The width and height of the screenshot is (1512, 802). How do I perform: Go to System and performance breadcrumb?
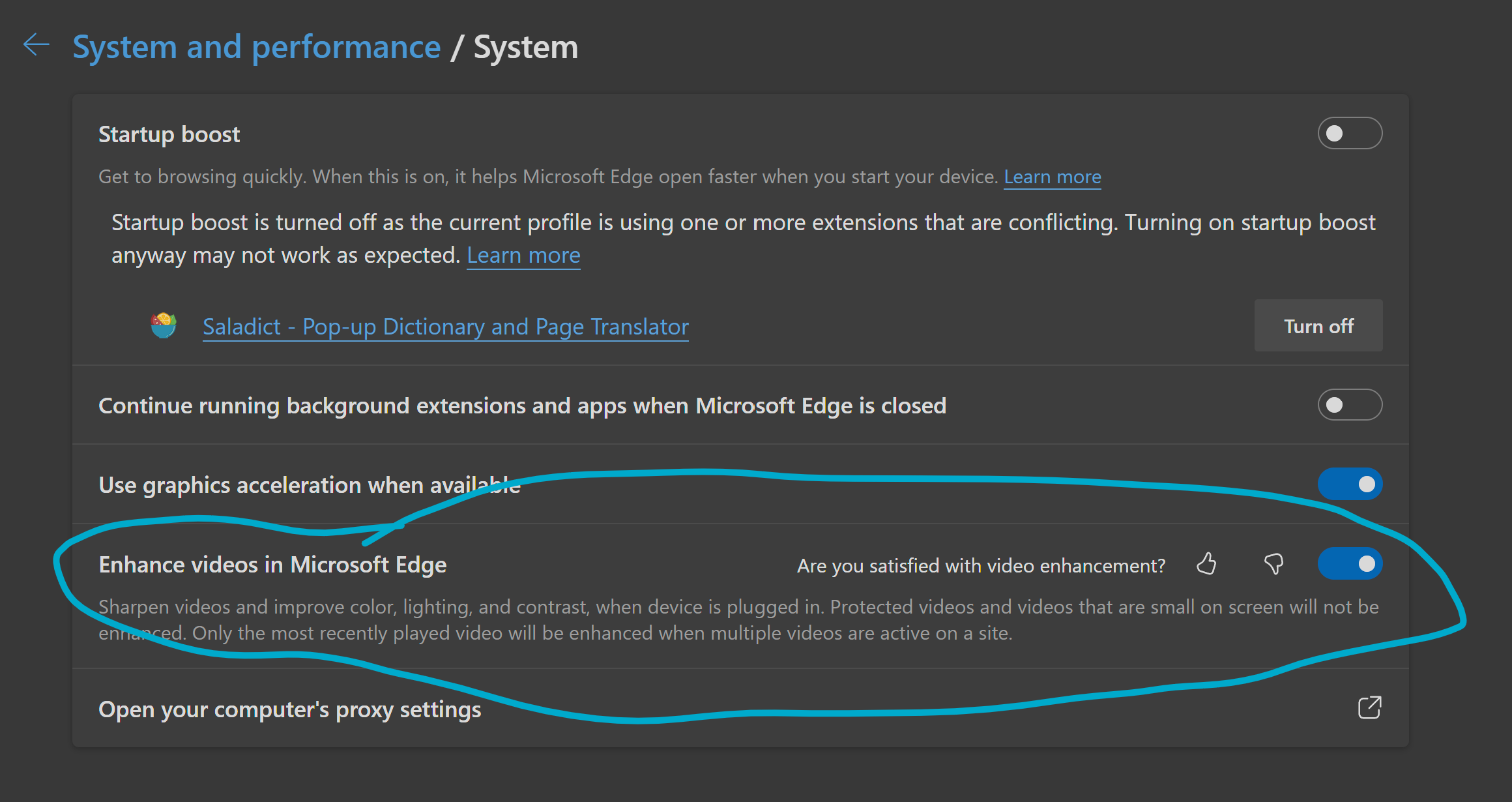256,48
